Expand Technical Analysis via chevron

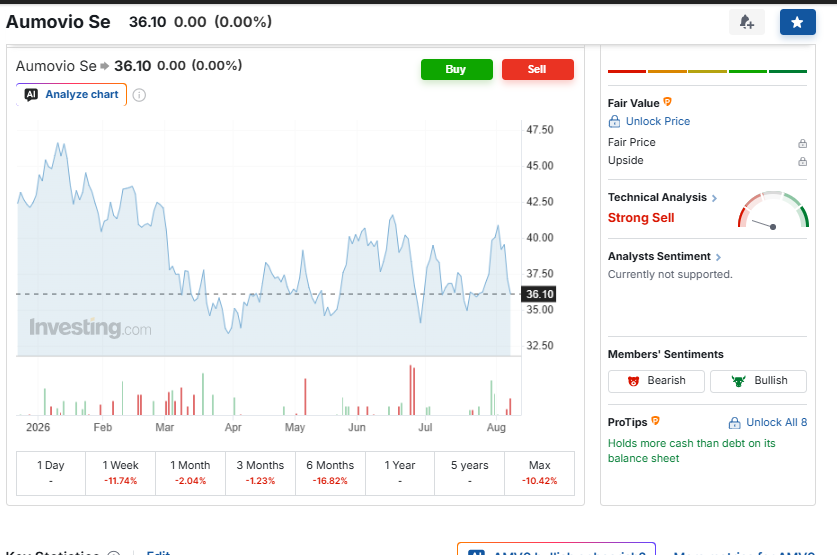[x=714, y=199]
